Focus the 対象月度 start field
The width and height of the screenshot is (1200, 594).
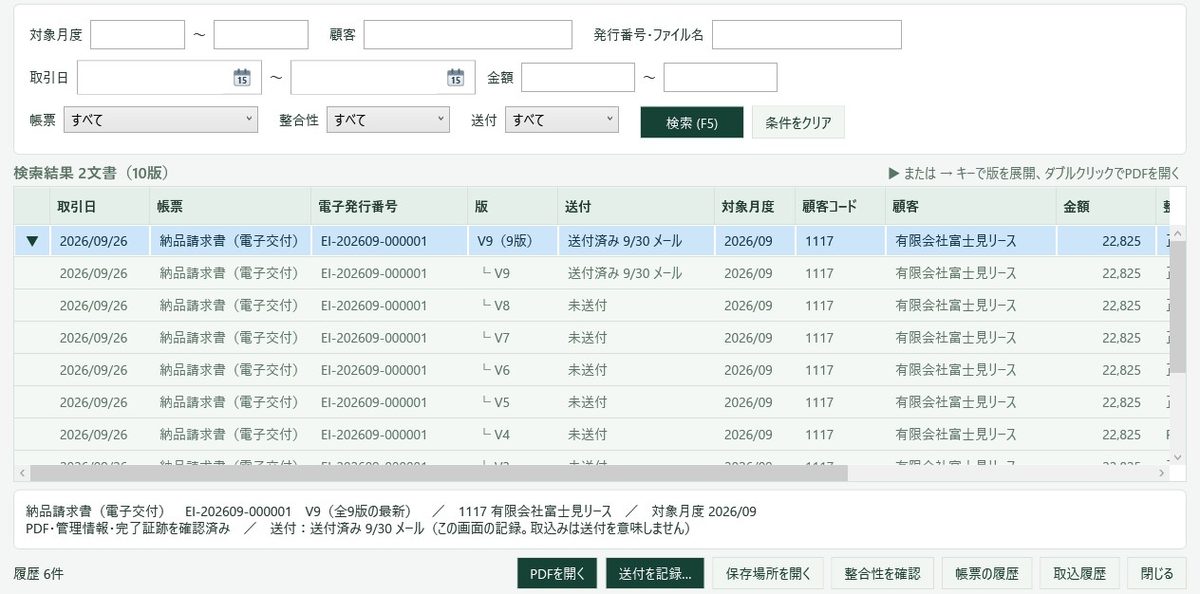tap(138, 34)
